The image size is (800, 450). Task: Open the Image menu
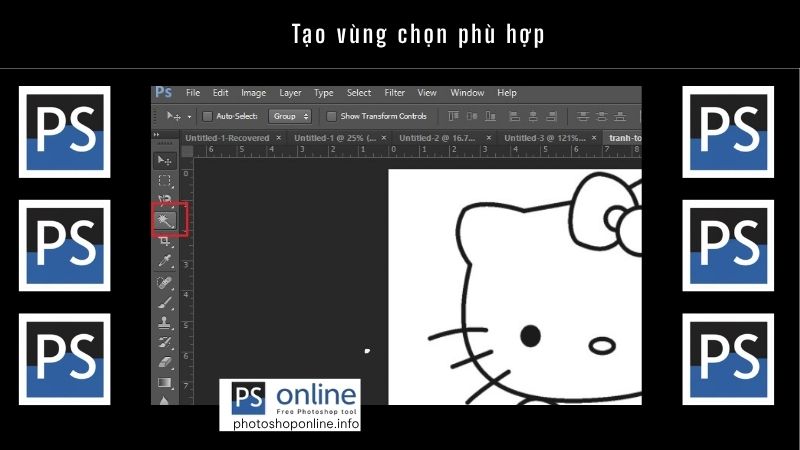pos(254,93)
